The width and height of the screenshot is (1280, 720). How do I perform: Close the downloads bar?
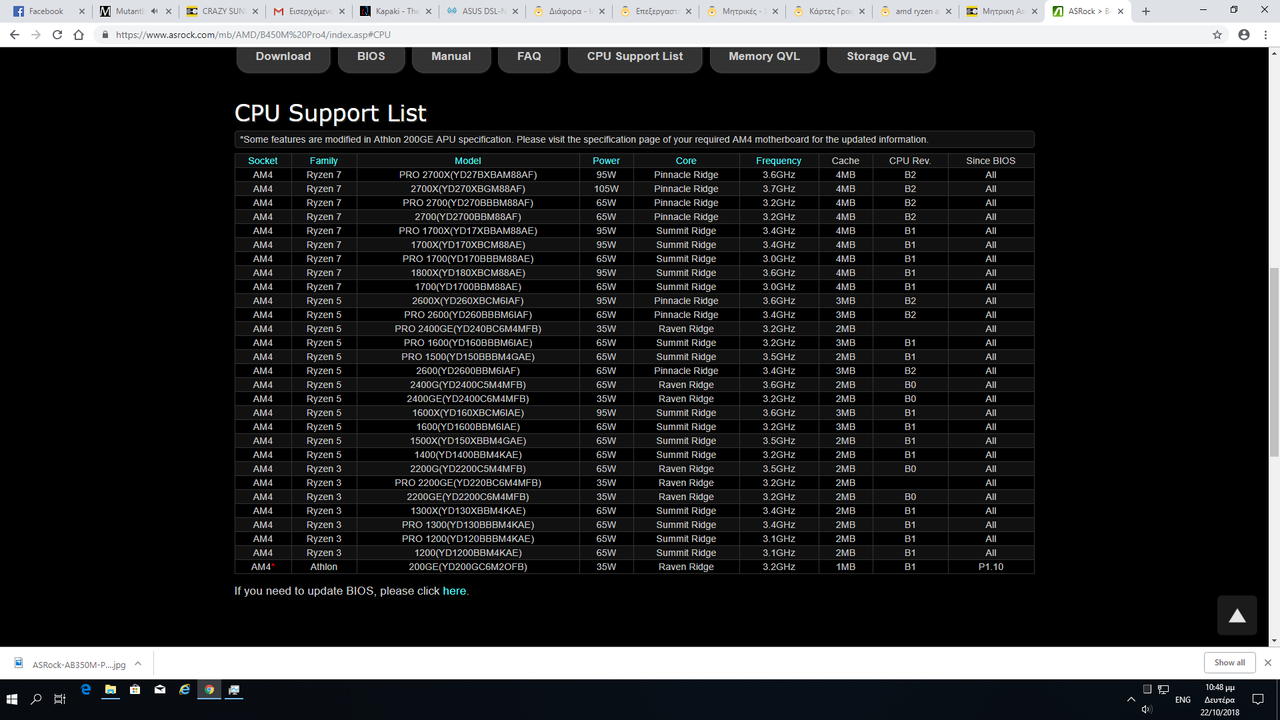click(x=1268, y=662)
